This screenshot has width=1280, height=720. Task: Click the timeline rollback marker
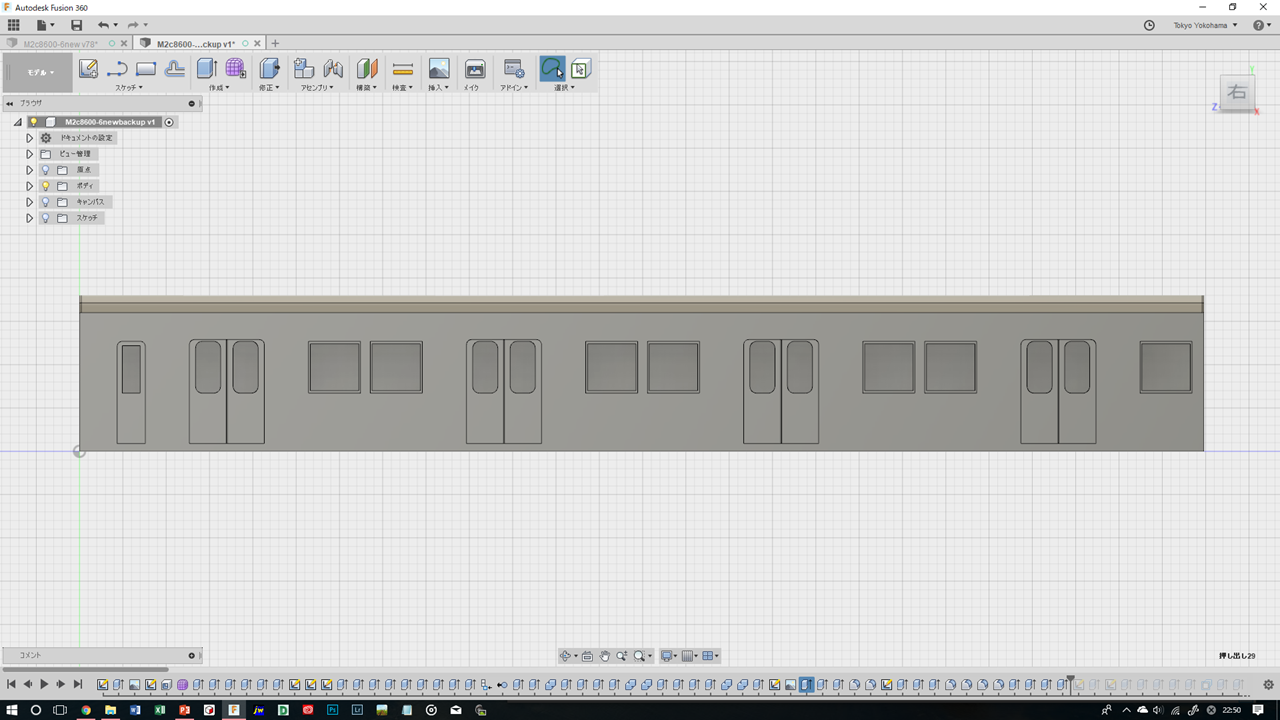tap(1070, 684)
